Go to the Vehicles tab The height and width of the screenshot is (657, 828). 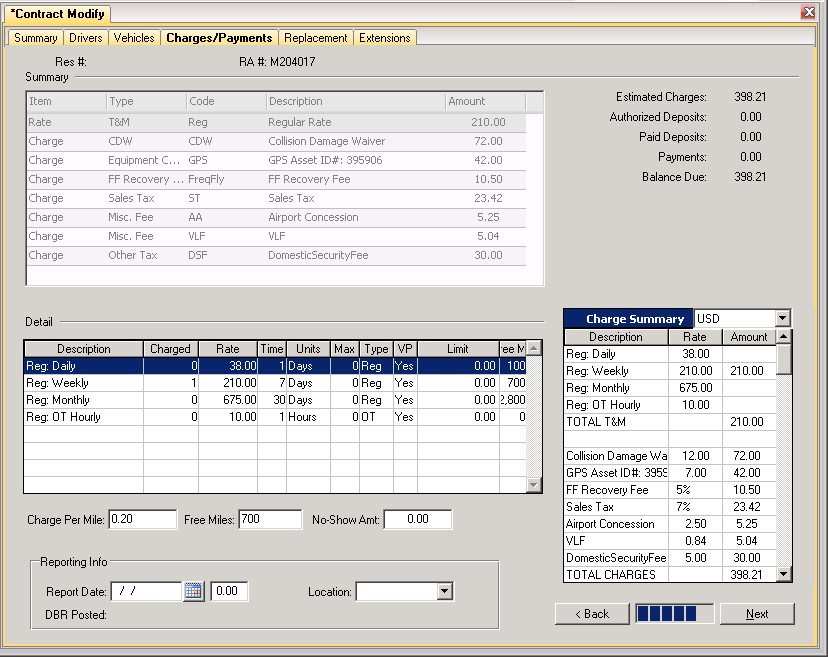(x=134, y=38)
